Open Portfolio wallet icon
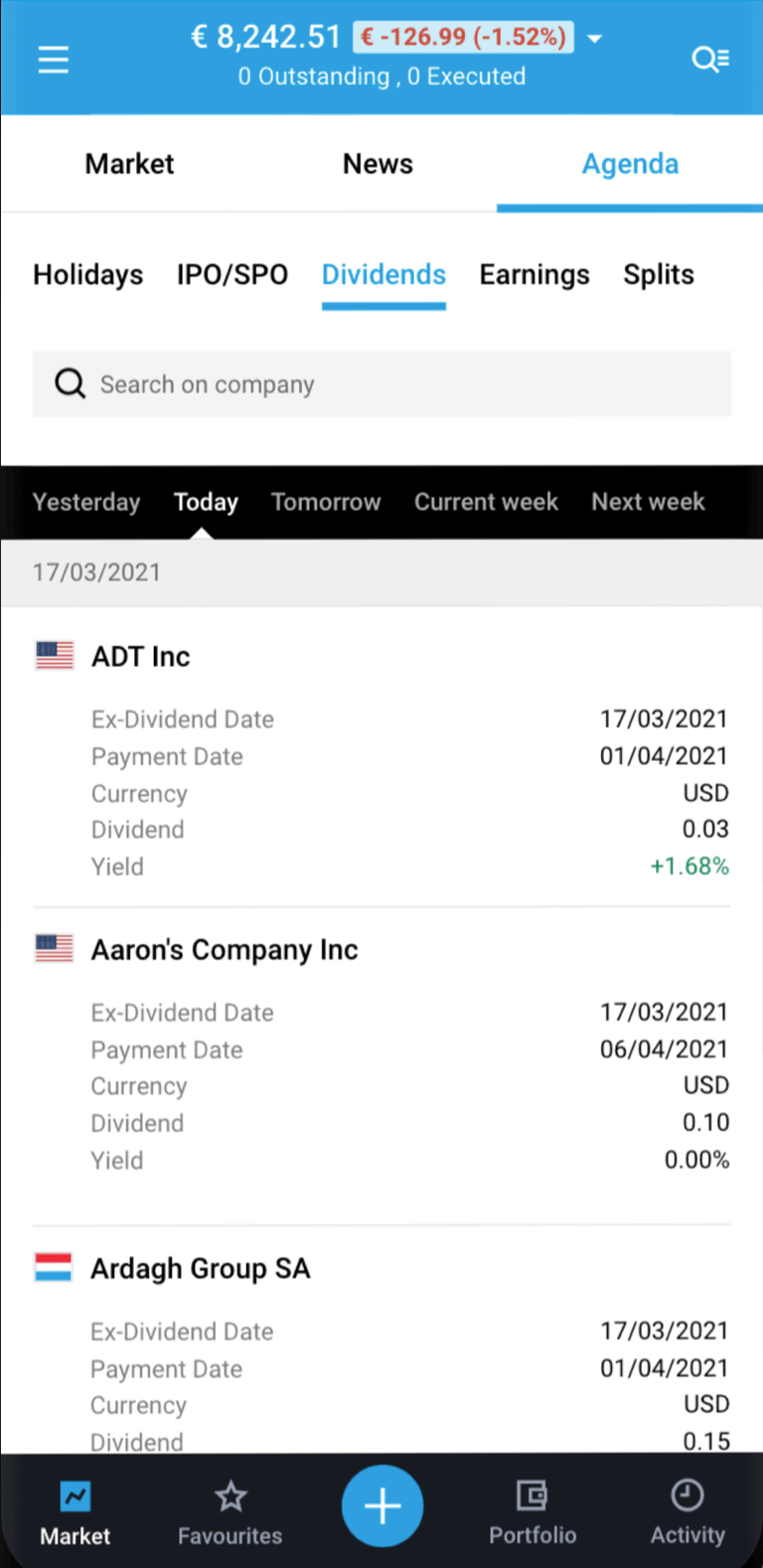Screen dimensions: 763x1568 pyautogui.click(x=533, y=1496)
